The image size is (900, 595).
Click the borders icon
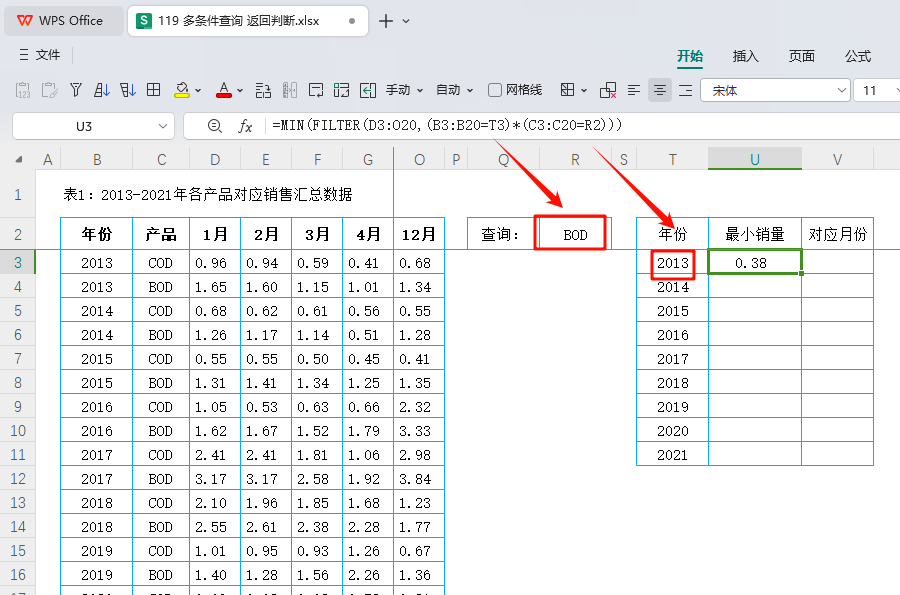click(x=567, y=90)
